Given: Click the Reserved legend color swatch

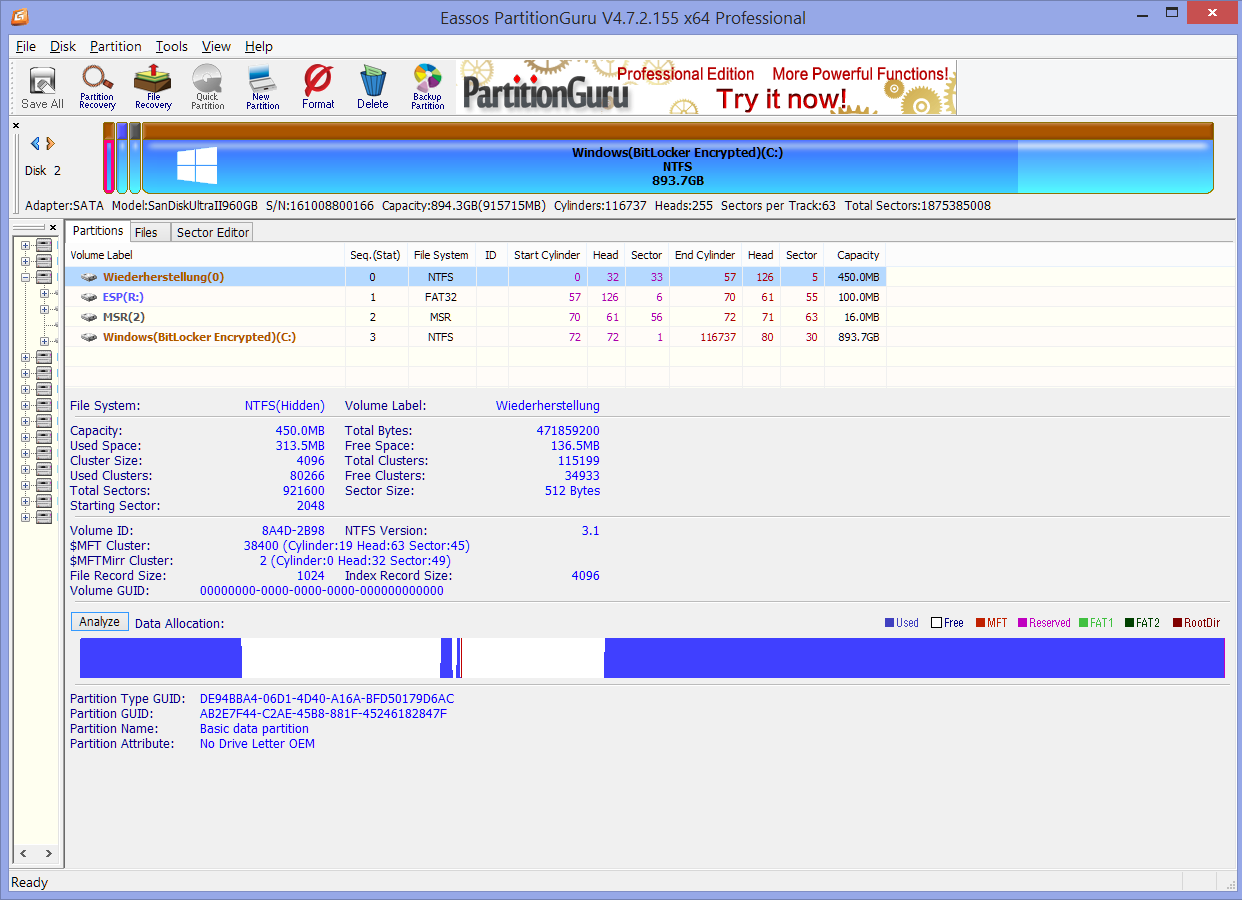Looking at the screenshot, I should pyautogui.click(x=1023, y=623).
